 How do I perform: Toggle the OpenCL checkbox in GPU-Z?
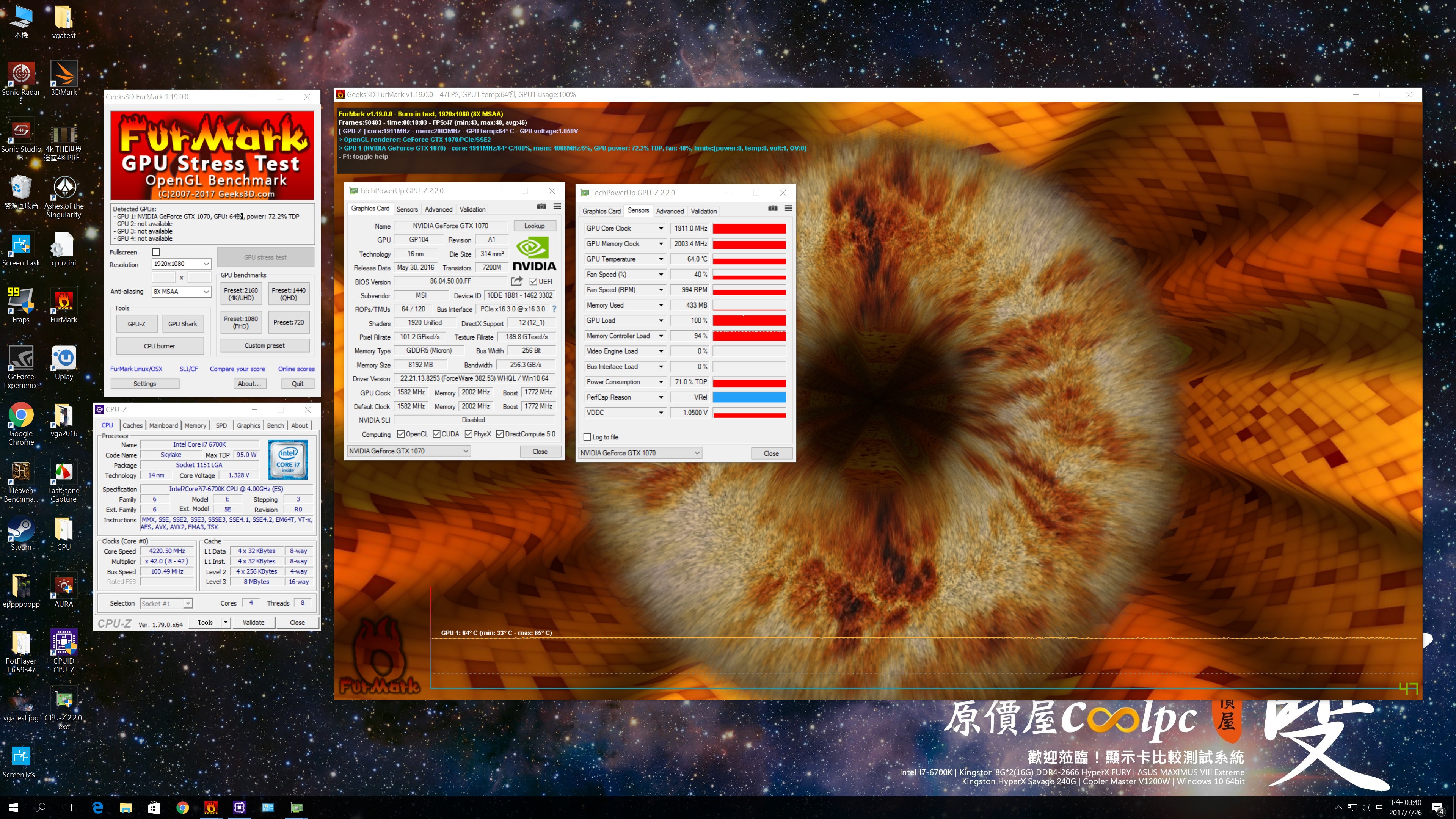click(401, 434)
